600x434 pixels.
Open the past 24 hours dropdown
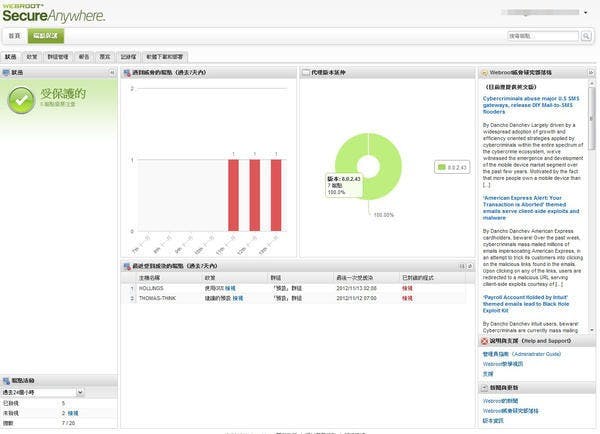[80, 392]
